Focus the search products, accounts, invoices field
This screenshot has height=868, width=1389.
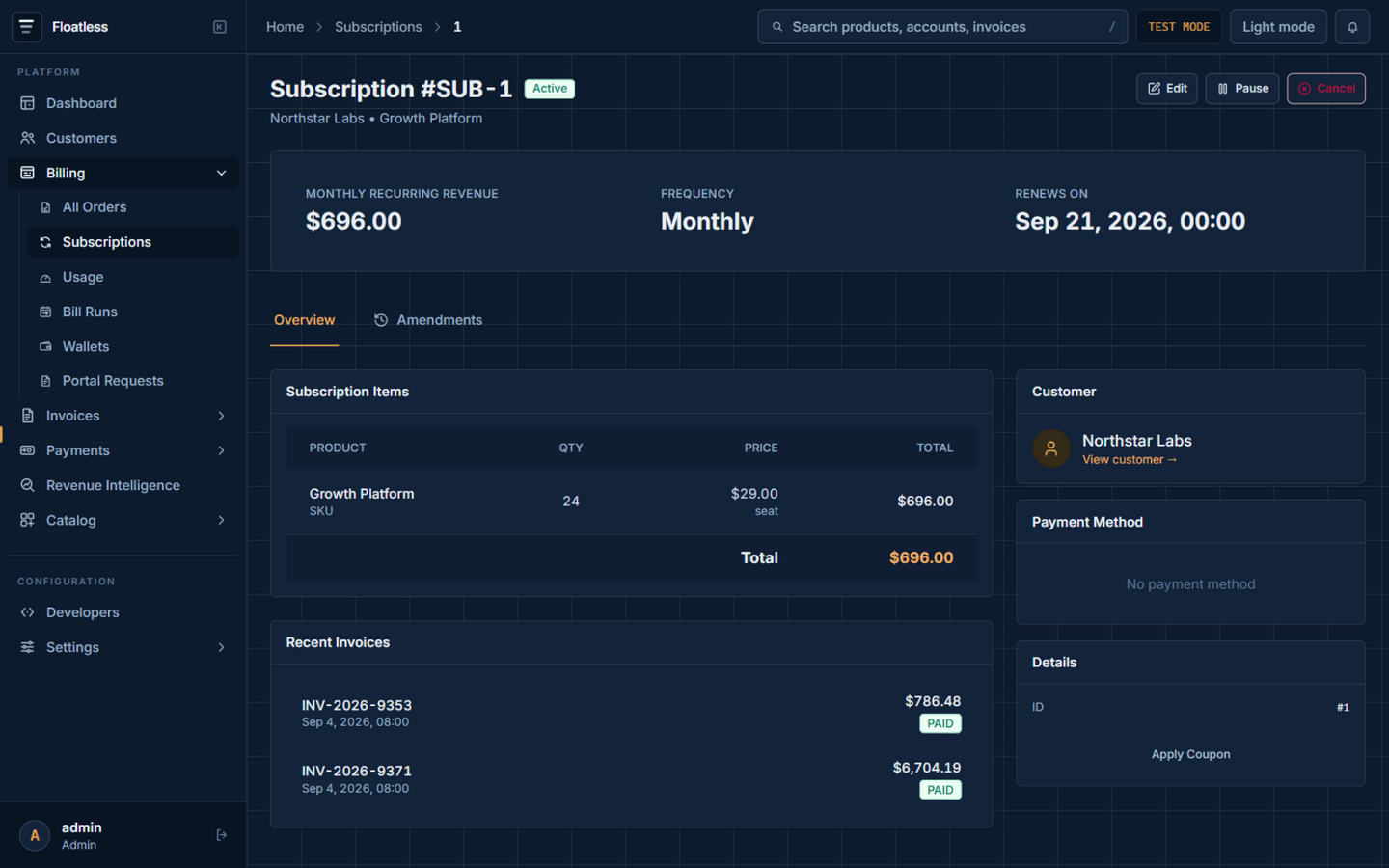[x=942, y=27]
